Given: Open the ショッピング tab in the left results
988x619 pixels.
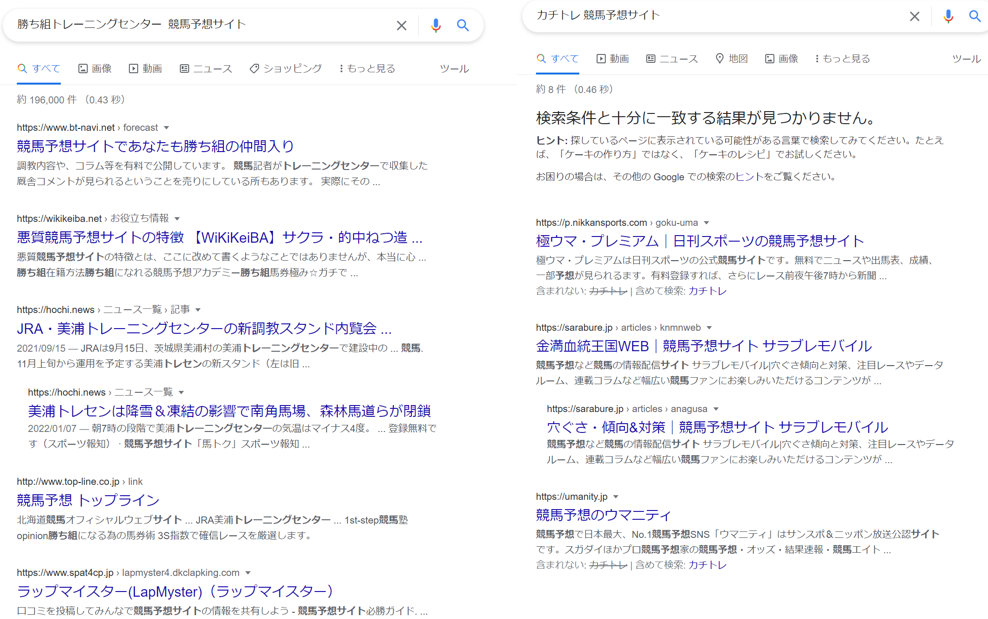Looking at the screenshot, I should coord(285,69).
